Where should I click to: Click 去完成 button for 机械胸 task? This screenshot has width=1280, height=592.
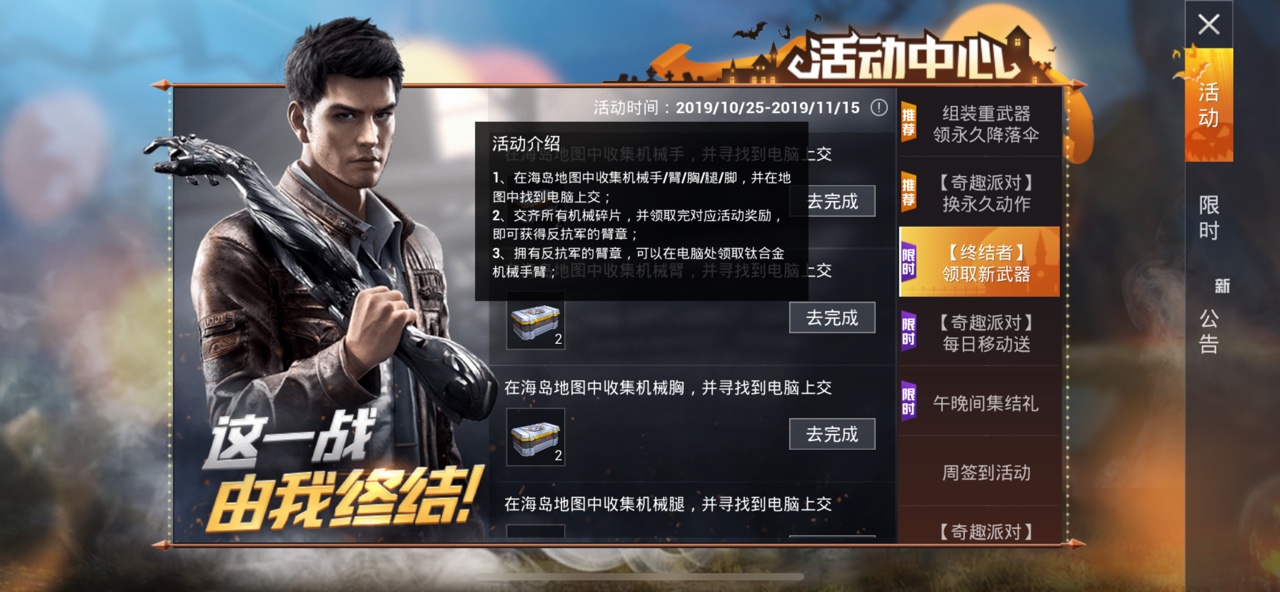click(832, 434)
